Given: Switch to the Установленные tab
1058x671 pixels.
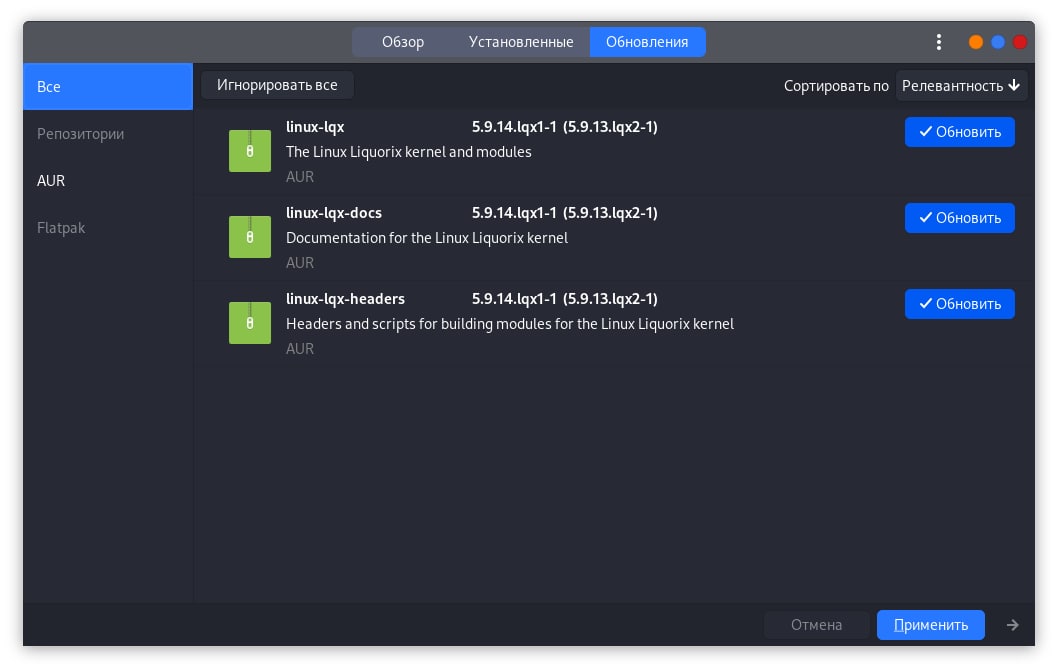Looking at the screenshot, I should pos(521,42).
